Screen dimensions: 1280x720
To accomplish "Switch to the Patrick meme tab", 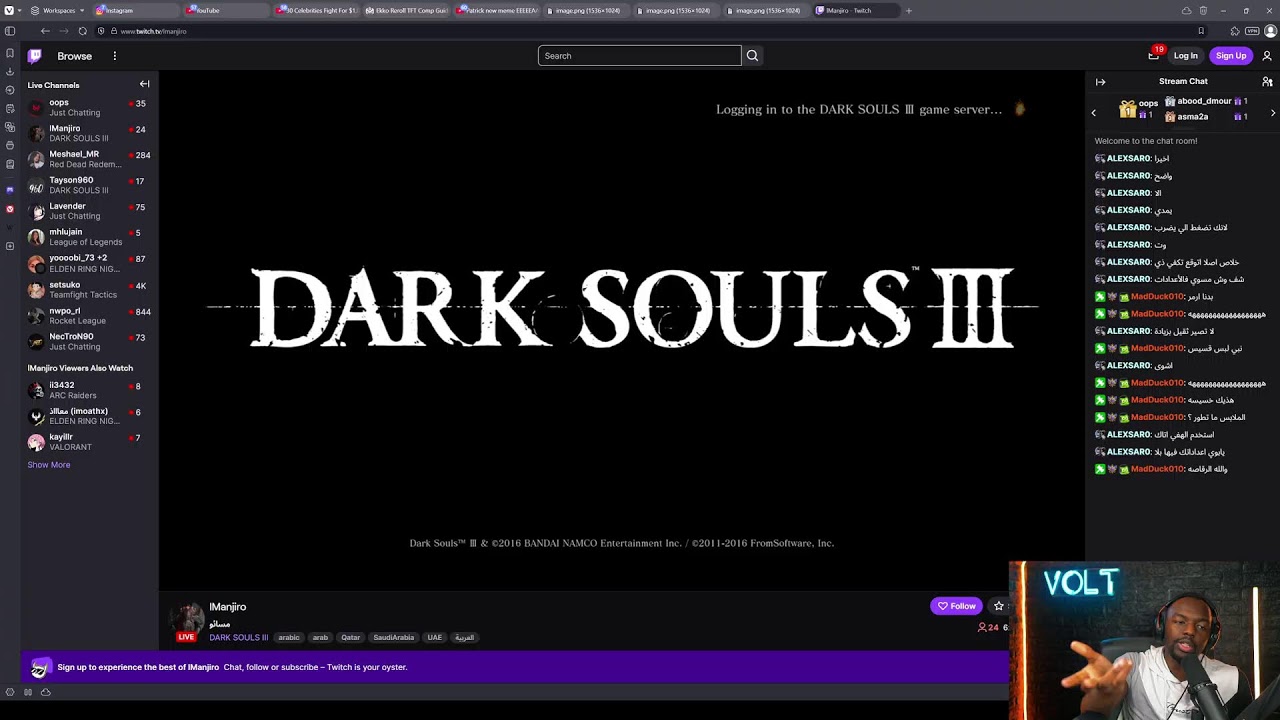I will pyautogui.click(x=496, y=10).
